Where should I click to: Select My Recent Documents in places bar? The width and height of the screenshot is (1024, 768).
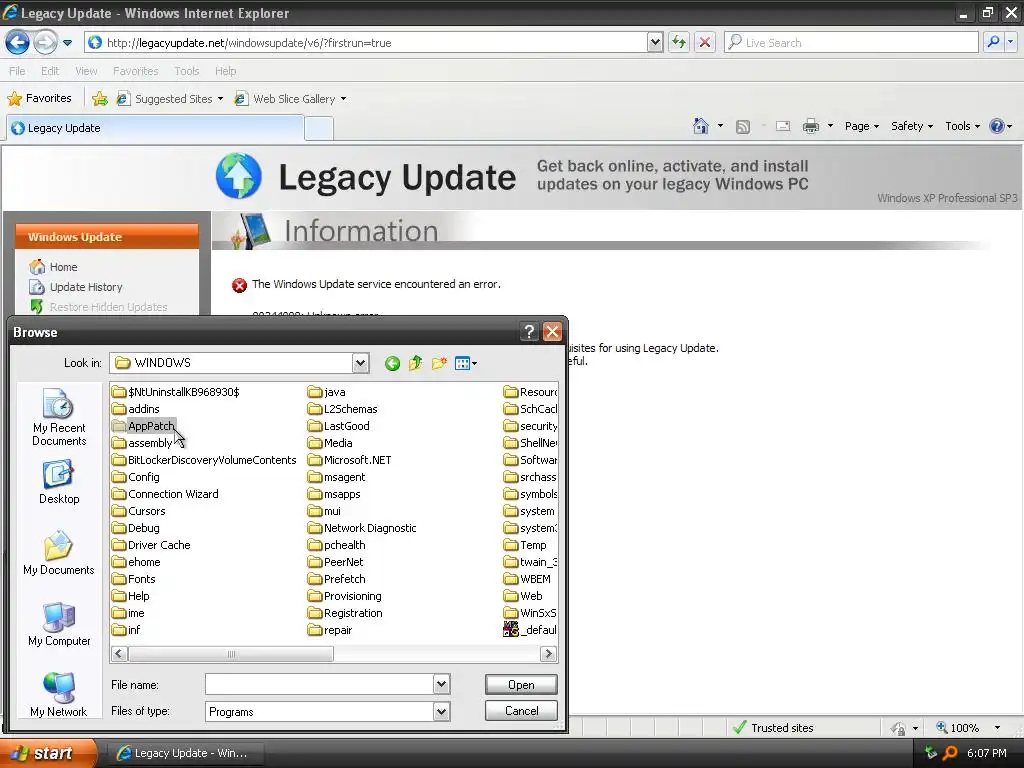59,417
